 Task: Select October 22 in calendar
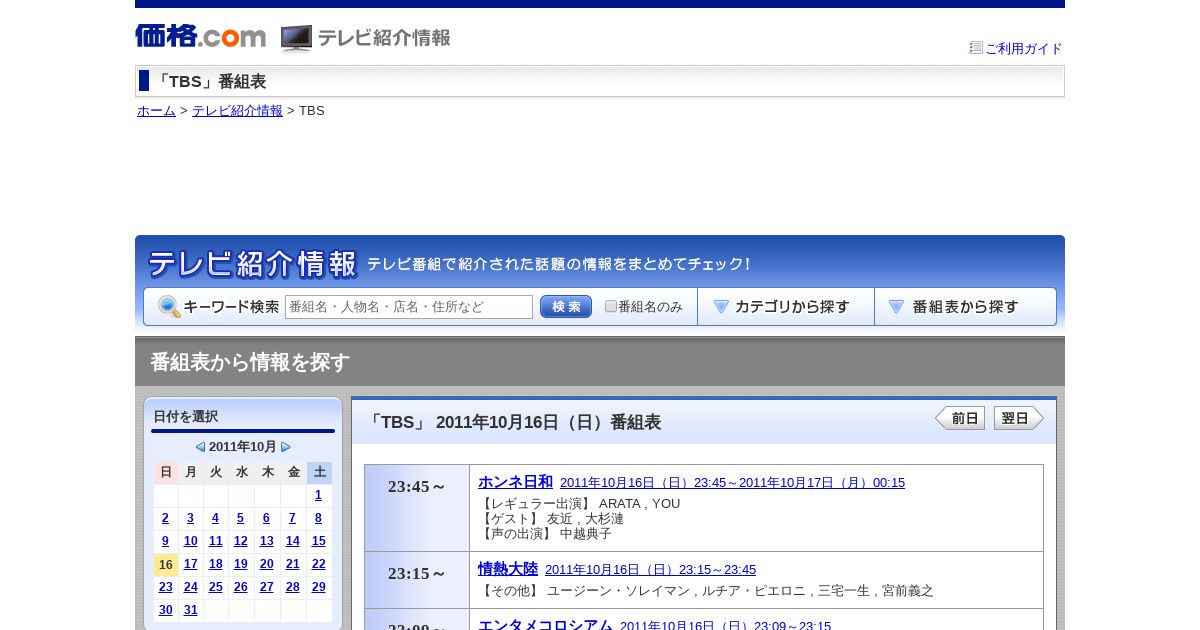(x=318, y=564)
